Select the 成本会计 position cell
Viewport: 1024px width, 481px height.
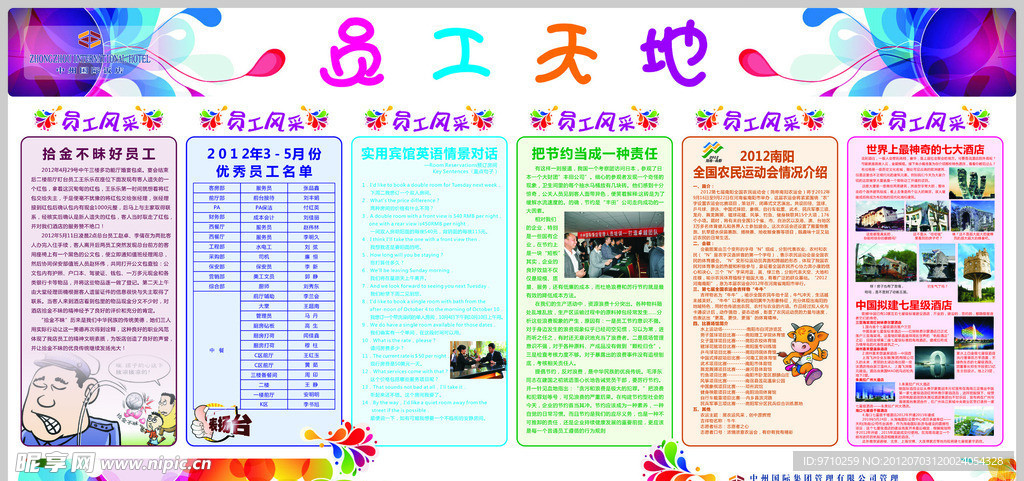click(x=264, y=217)
